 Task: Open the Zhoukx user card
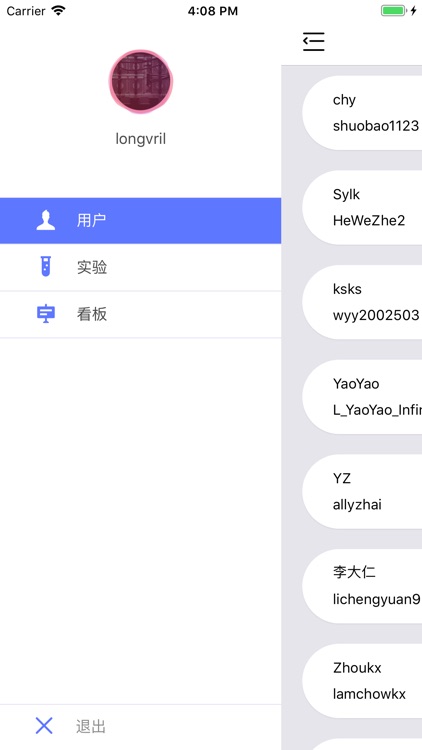click(x=362, y=681)
